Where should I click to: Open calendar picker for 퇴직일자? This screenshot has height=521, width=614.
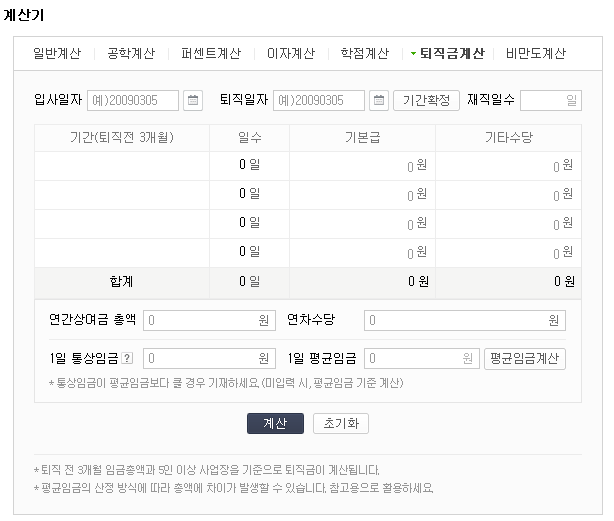(x=379, y=101)
